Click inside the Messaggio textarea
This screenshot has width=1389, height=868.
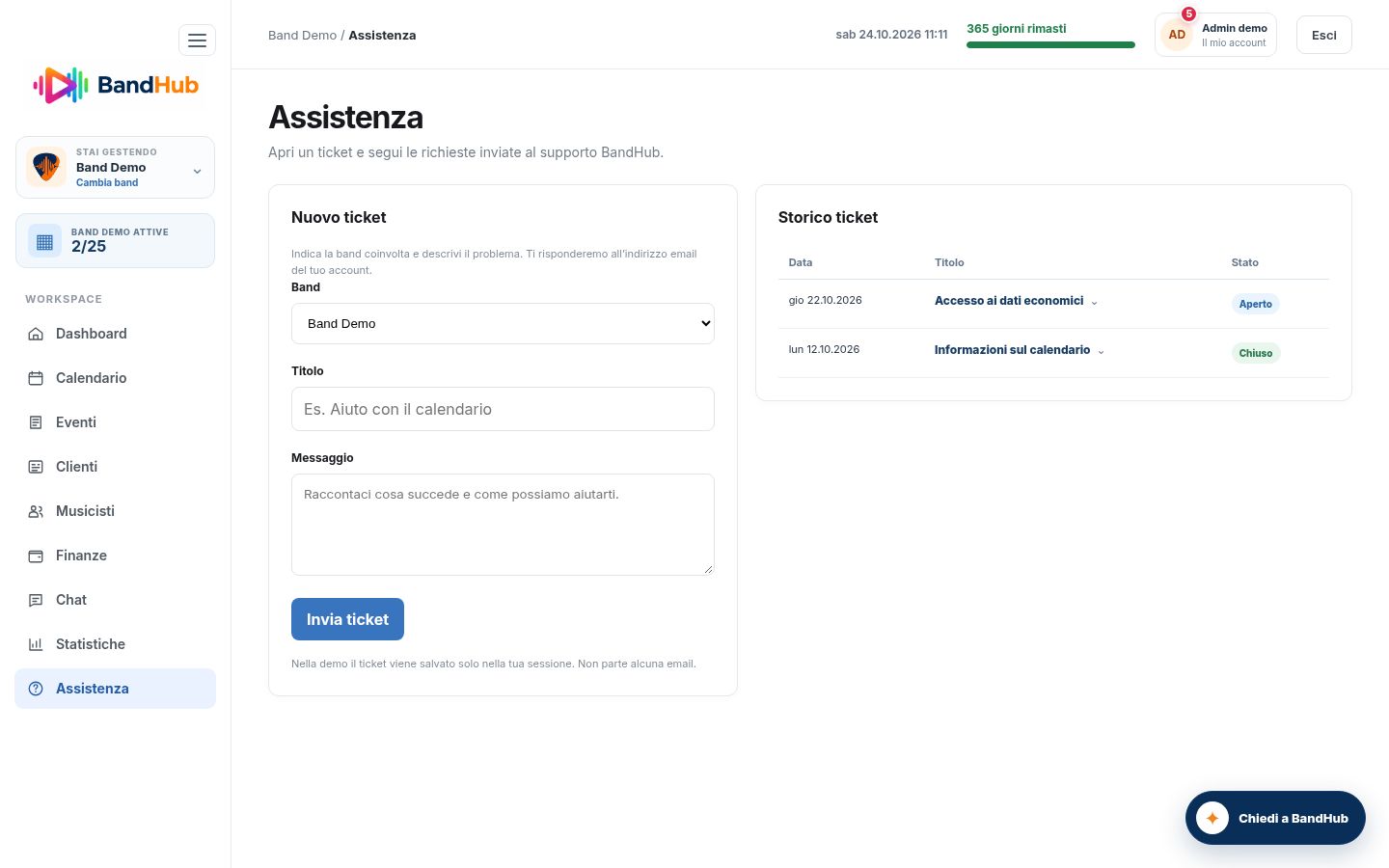coord(503,525)
